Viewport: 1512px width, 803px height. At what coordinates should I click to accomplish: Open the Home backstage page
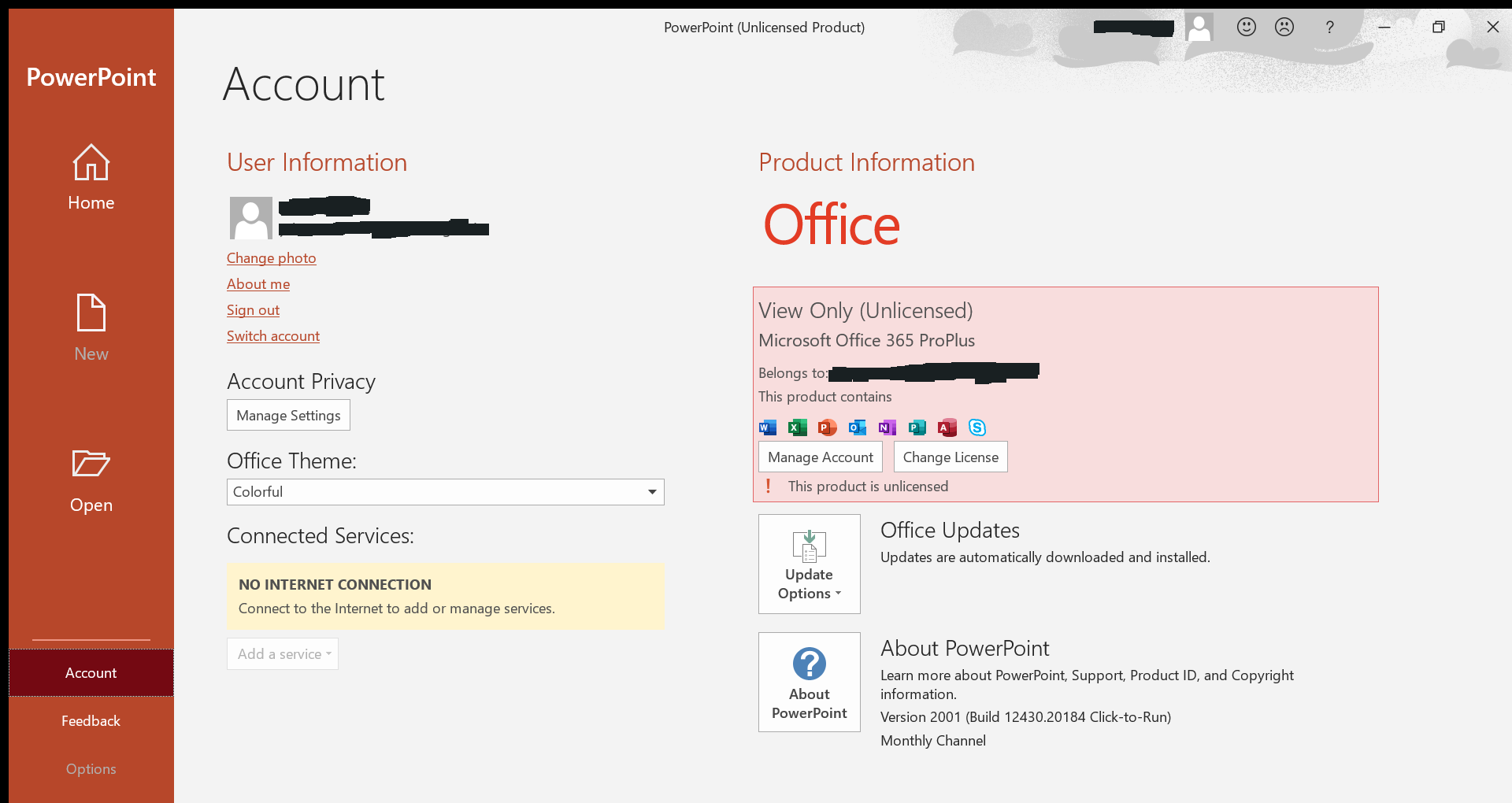[x=91, y=177]
